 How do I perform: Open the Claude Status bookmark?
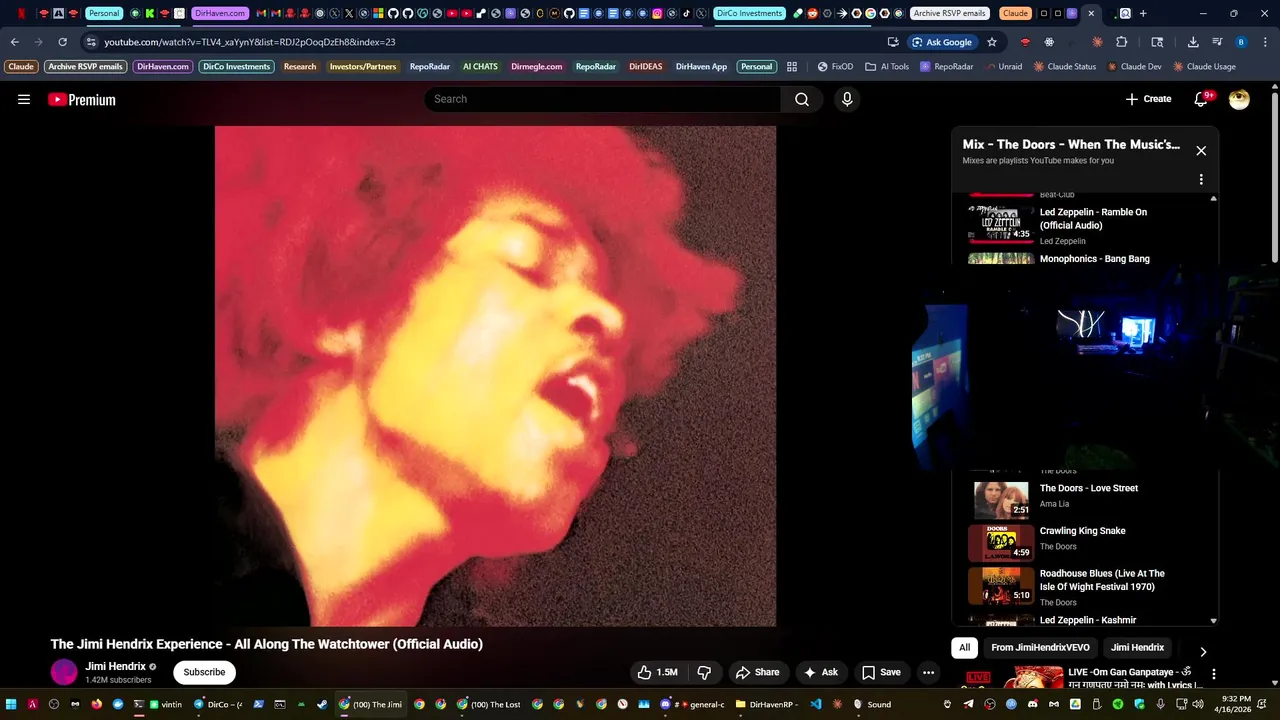click(1065, 67)
